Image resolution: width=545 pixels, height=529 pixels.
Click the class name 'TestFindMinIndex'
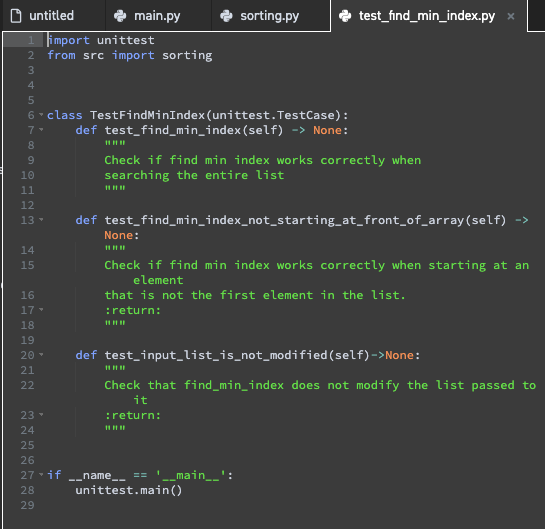coord(147,115)
